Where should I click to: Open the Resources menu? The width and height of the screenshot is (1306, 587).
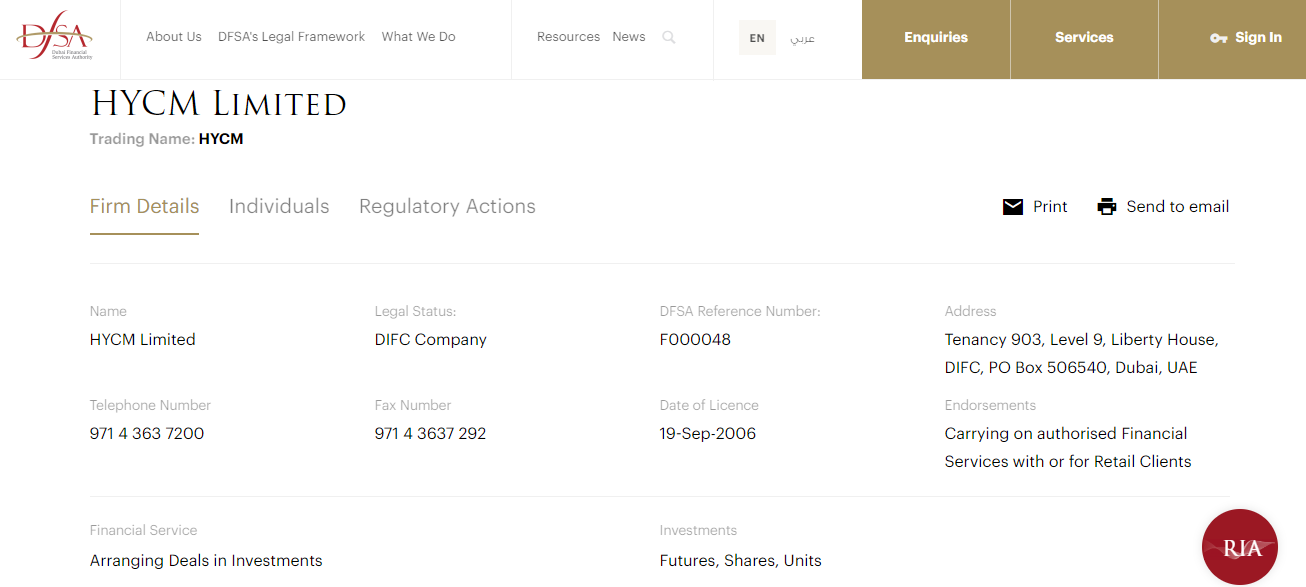(x=568, y=37)
